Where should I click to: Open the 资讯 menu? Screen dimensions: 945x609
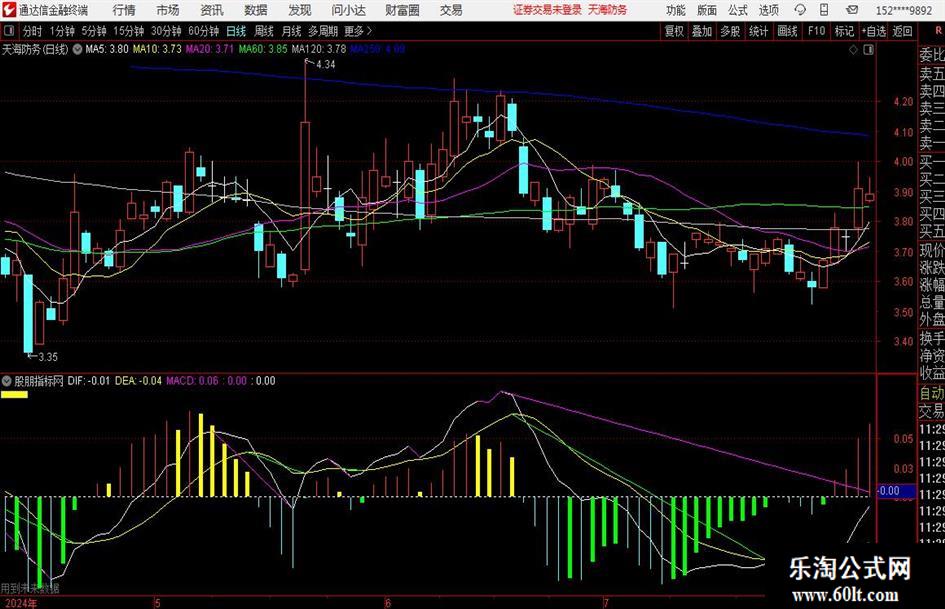[x=212, y=10]
